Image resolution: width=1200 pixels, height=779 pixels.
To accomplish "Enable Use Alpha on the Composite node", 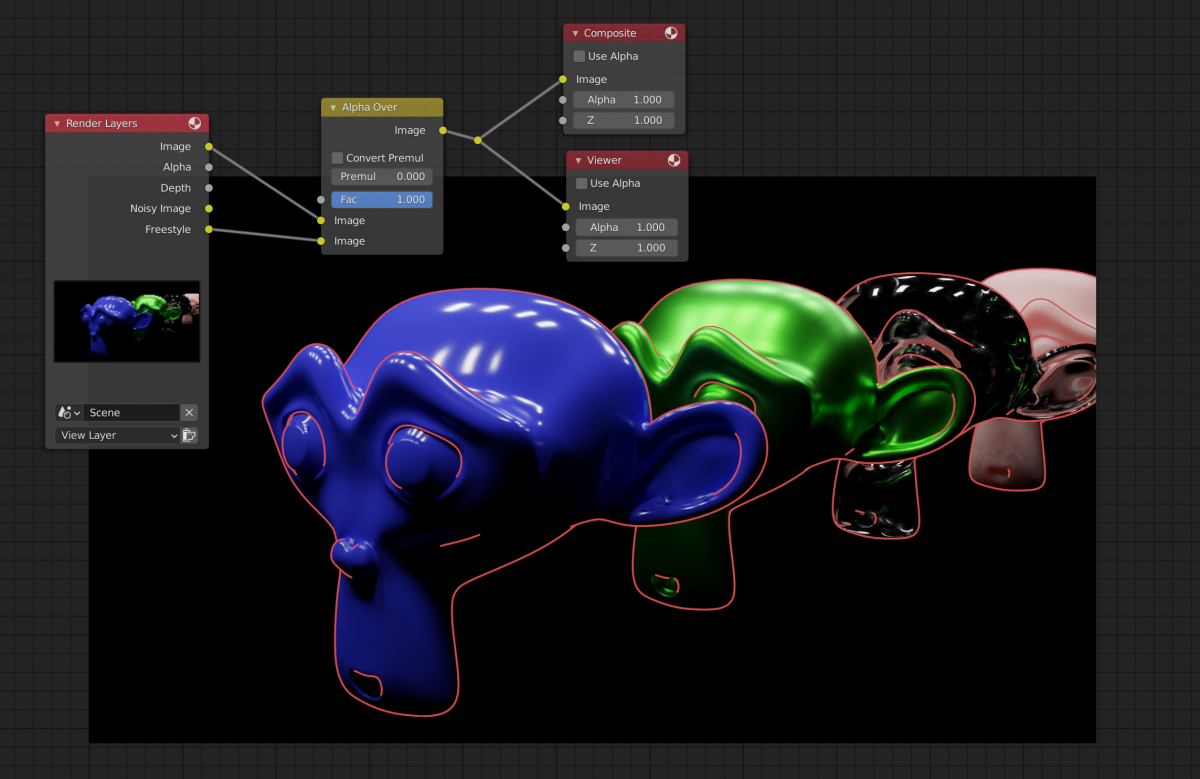I will tap(578, 56).
